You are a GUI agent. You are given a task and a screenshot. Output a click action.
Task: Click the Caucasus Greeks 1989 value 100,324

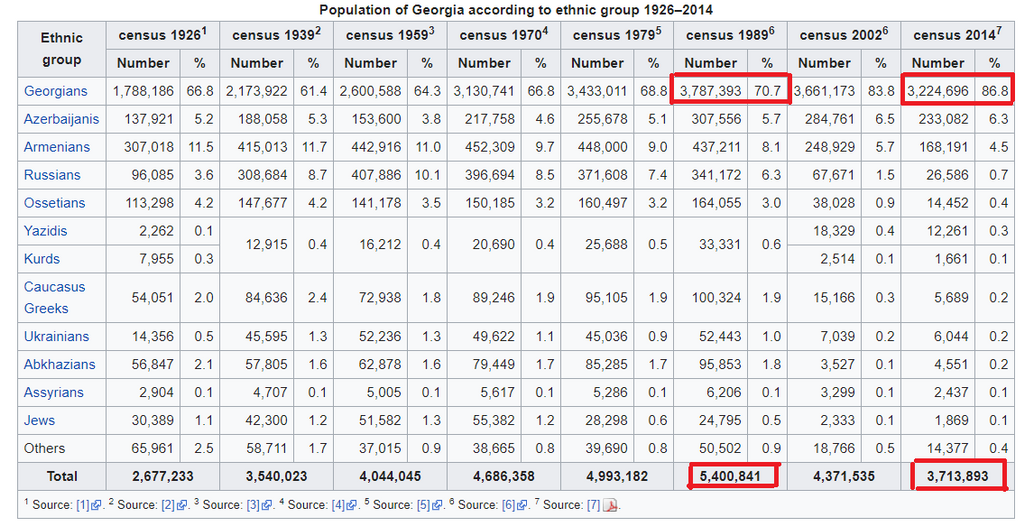click(716, 297)
